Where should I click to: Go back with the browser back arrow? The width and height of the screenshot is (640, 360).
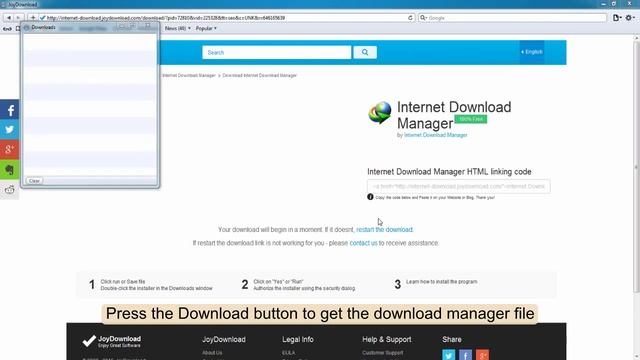click(x=9, y=18)
